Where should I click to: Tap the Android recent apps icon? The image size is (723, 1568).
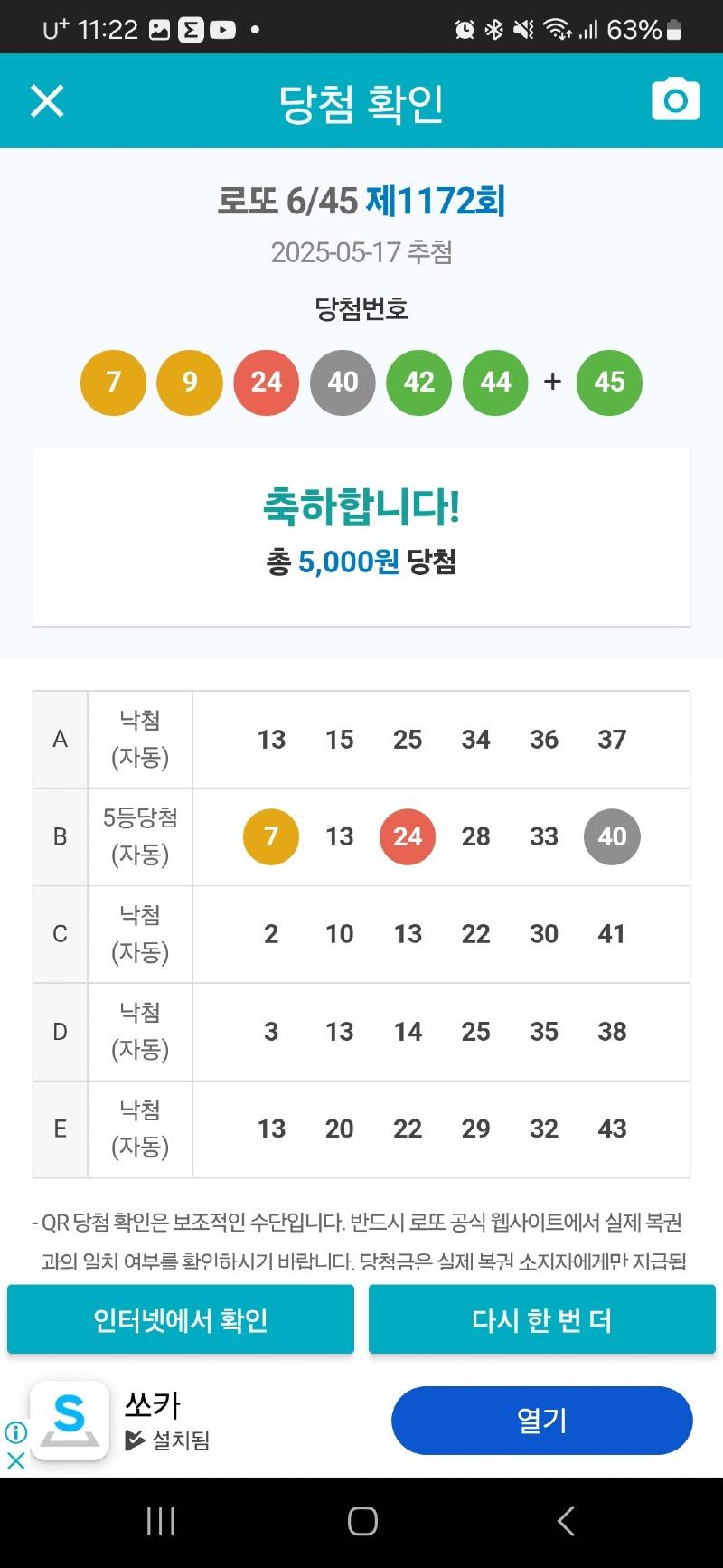point(161,1522)
